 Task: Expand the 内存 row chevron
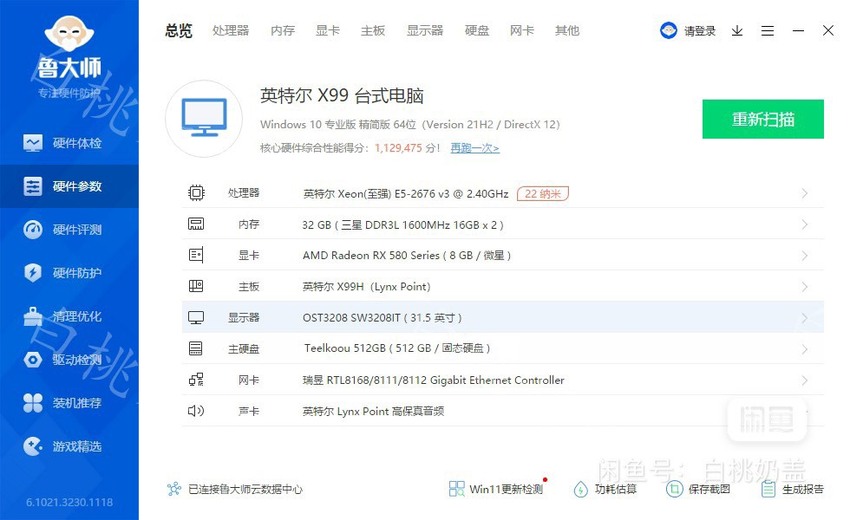tap(804, 224)
